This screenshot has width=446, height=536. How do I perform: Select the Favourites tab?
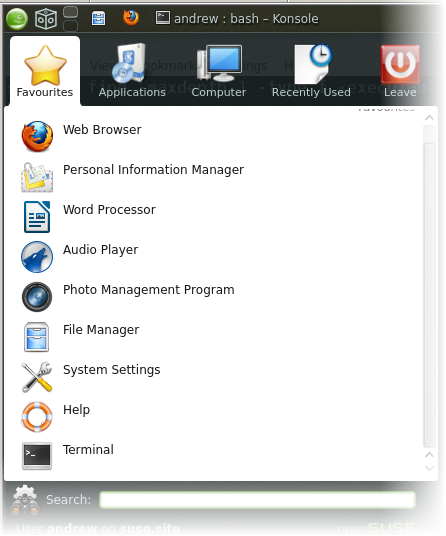pyautogui.click(x=45, y=71)
